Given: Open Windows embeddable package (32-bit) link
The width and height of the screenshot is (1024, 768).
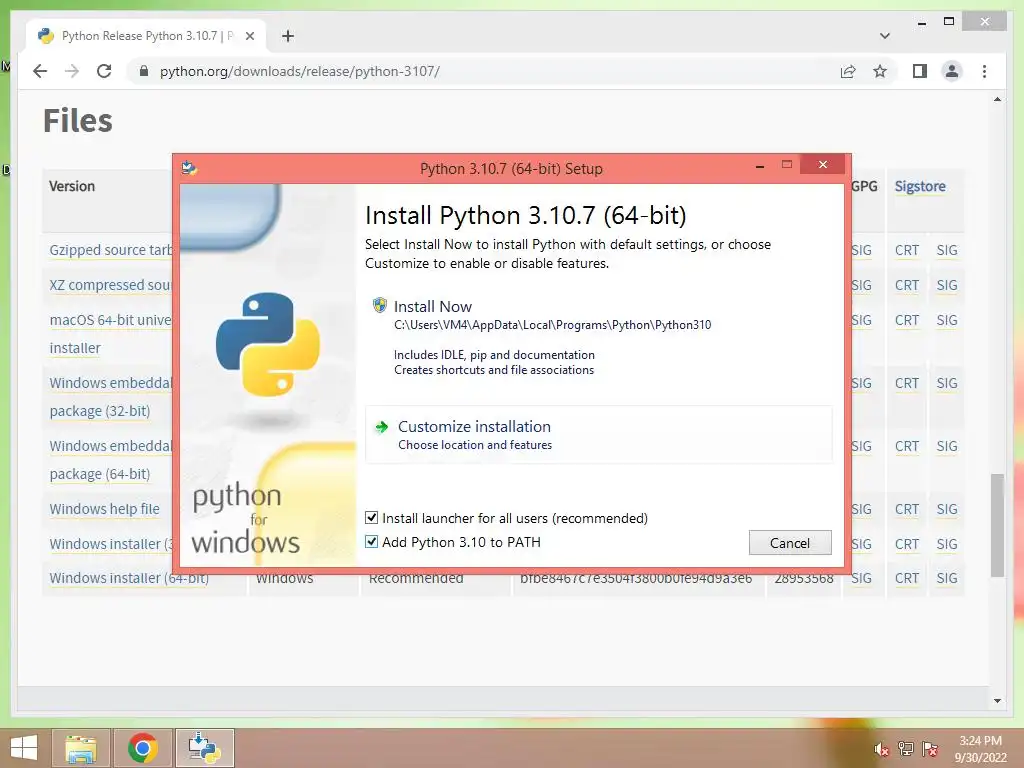Looking at the screenshot, I should (x=110, y=396).
